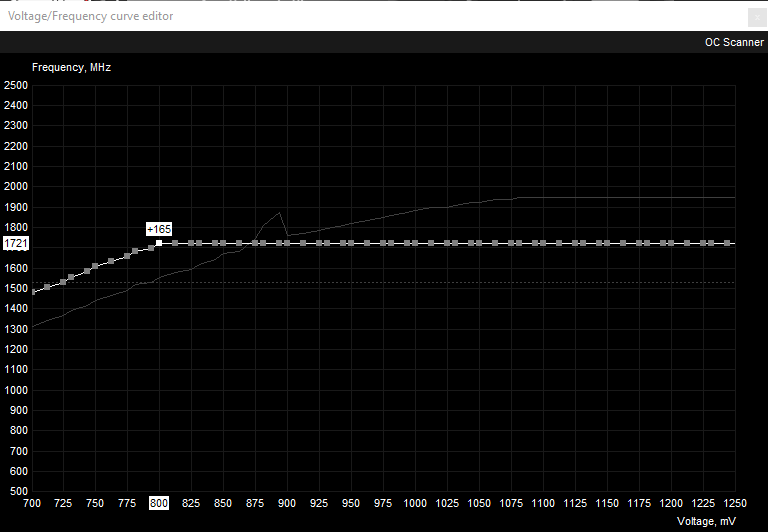This screenshot has height=532, width=768.
Task: Select the curve point at 1050 mV
Action: 479,243
